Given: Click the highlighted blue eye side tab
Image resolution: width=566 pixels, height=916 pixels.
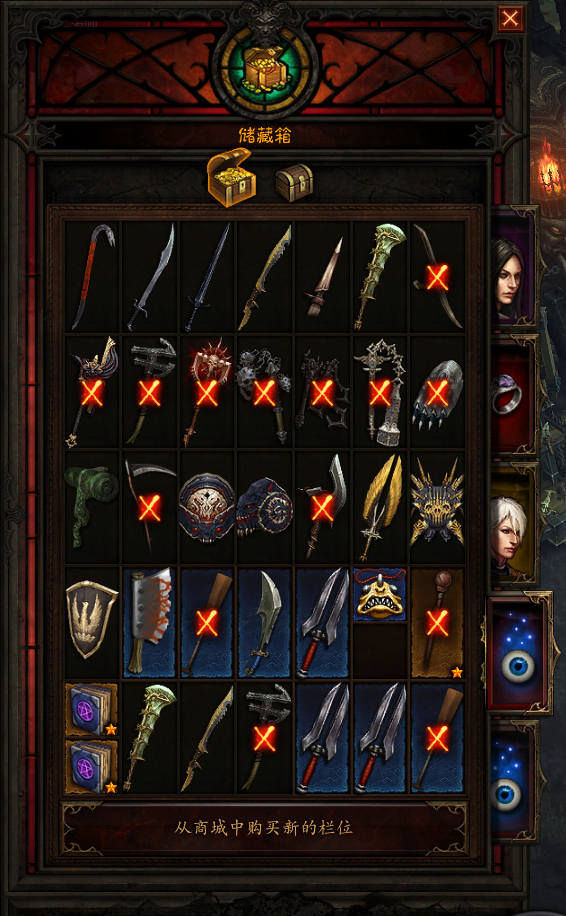Looking at the screenshot, I should click(x=518, y=653).
